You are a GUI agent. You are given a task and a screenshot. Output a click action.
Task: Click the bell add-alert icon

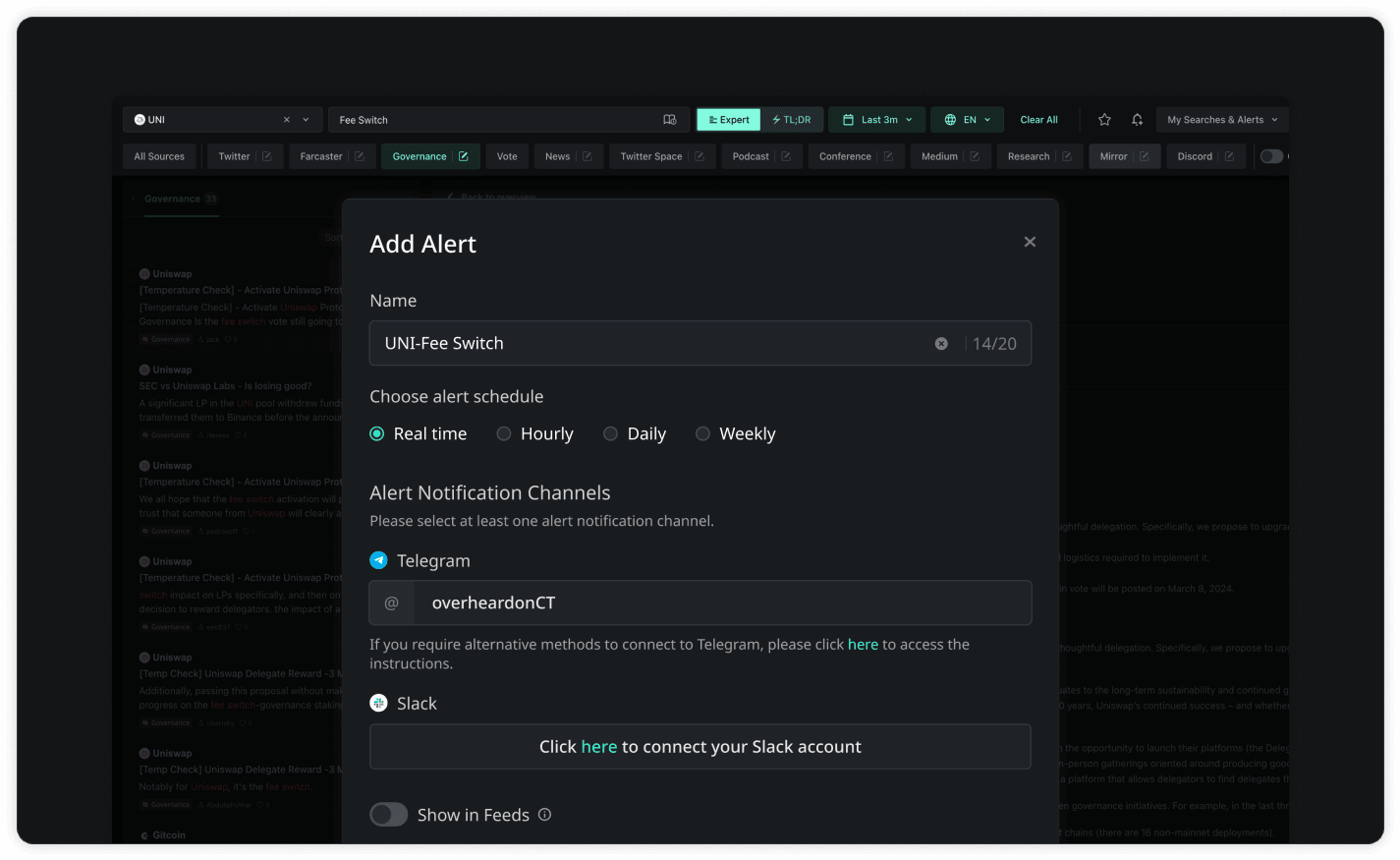(1137, 120)
